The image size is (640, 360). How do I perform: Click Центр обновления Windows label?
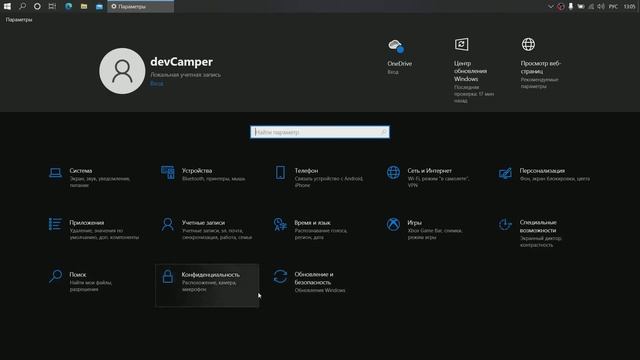pyautogui.click(x=470, y=71)
